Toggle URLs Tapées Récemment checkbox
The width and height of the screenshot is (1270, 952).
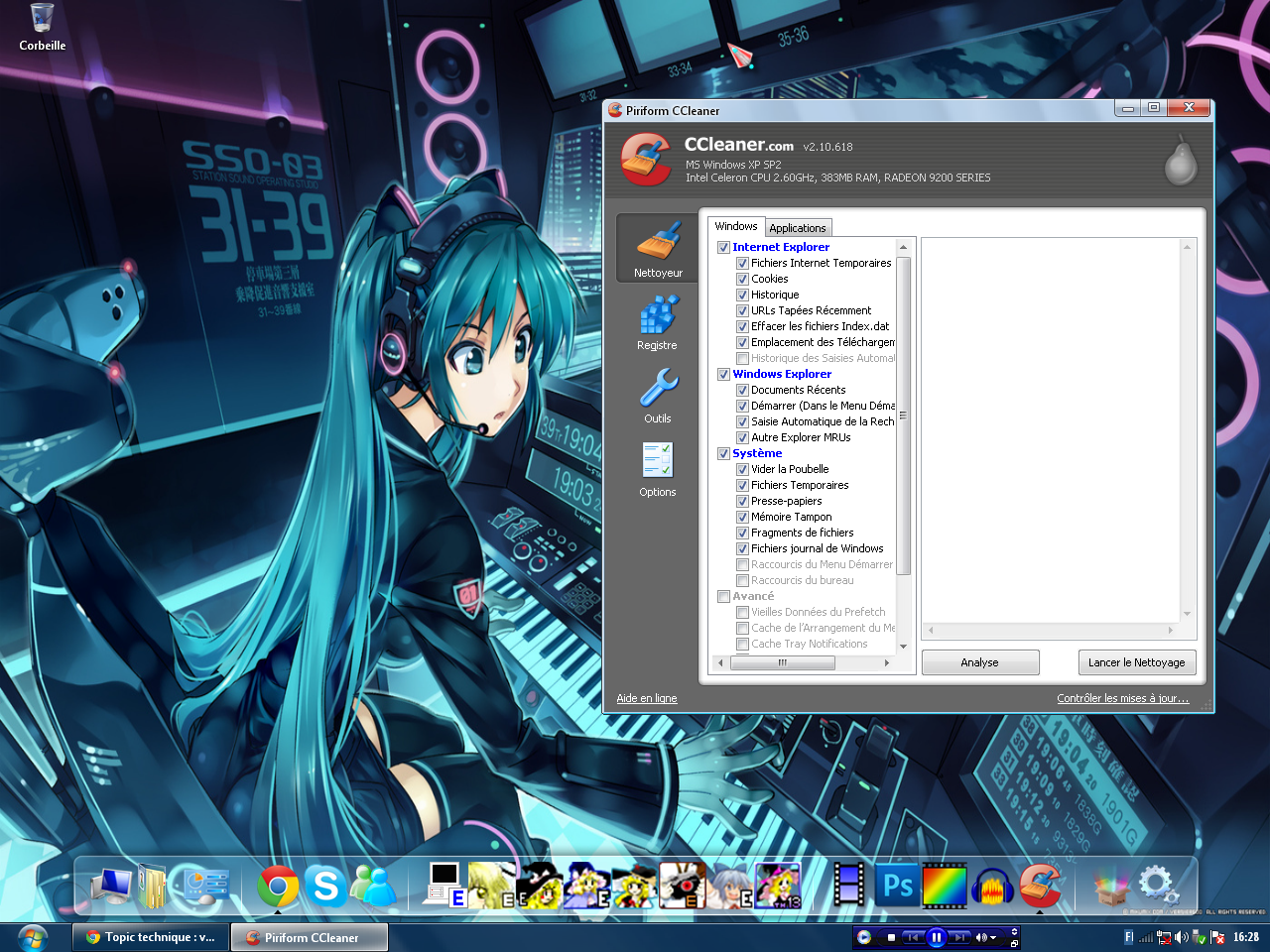pyautogui.click(x=742, y=310)
